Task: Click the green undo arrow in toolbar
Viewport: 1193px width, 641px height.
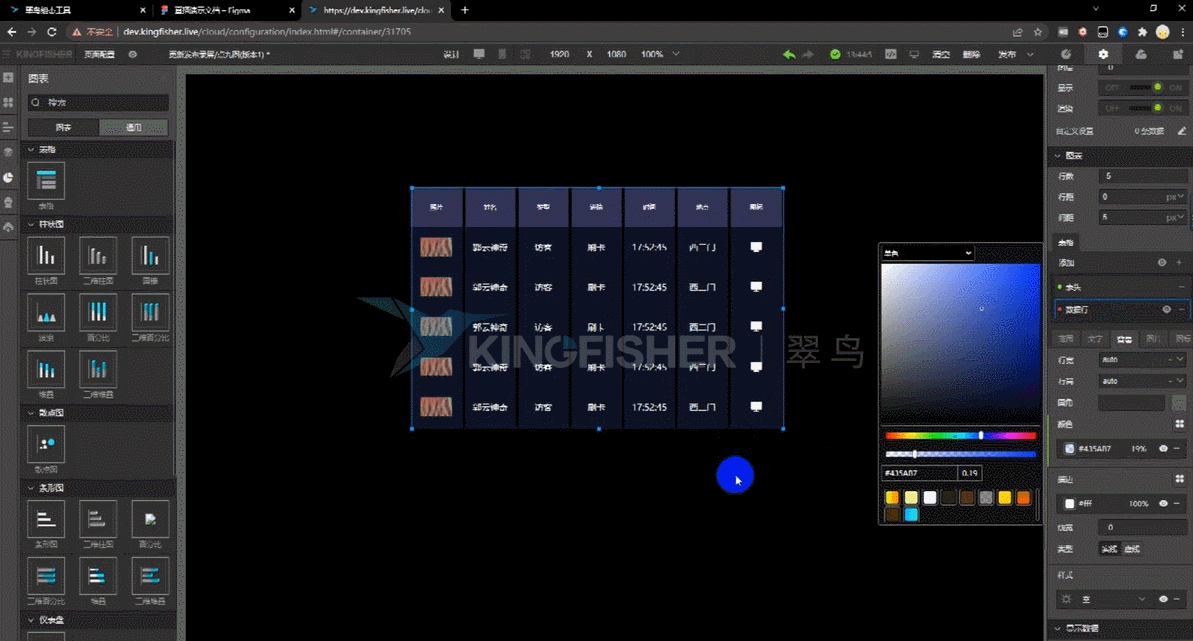Action: tap(789, 54)
